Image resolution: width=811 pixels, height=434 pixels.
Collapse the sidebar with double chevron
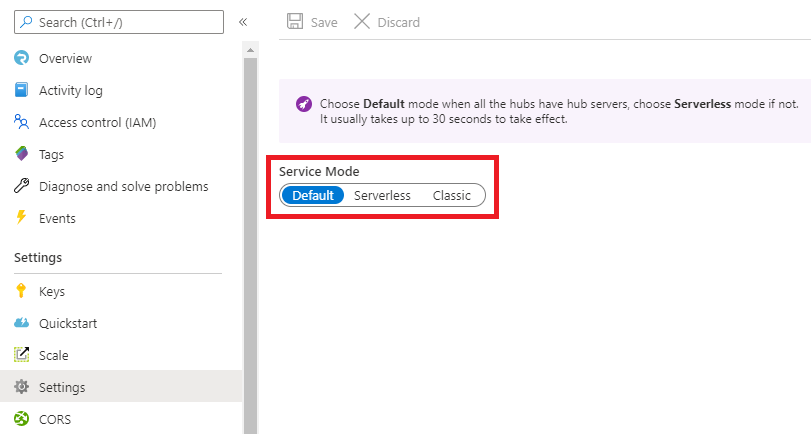point(243,22)
